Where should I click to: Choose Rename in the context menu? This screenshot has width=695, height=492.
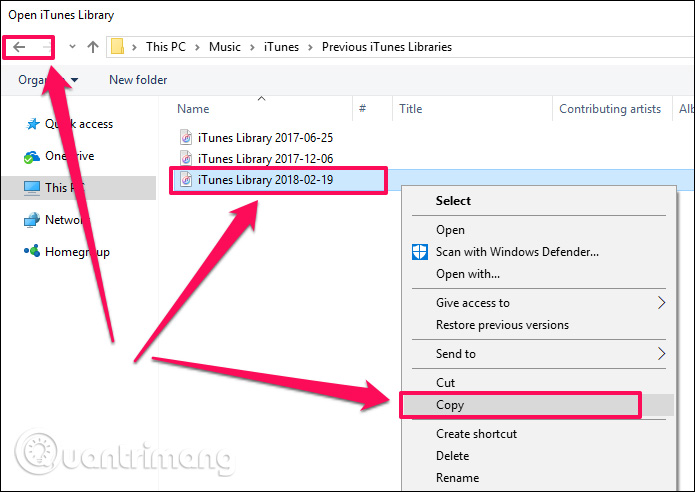coord(457,478)
